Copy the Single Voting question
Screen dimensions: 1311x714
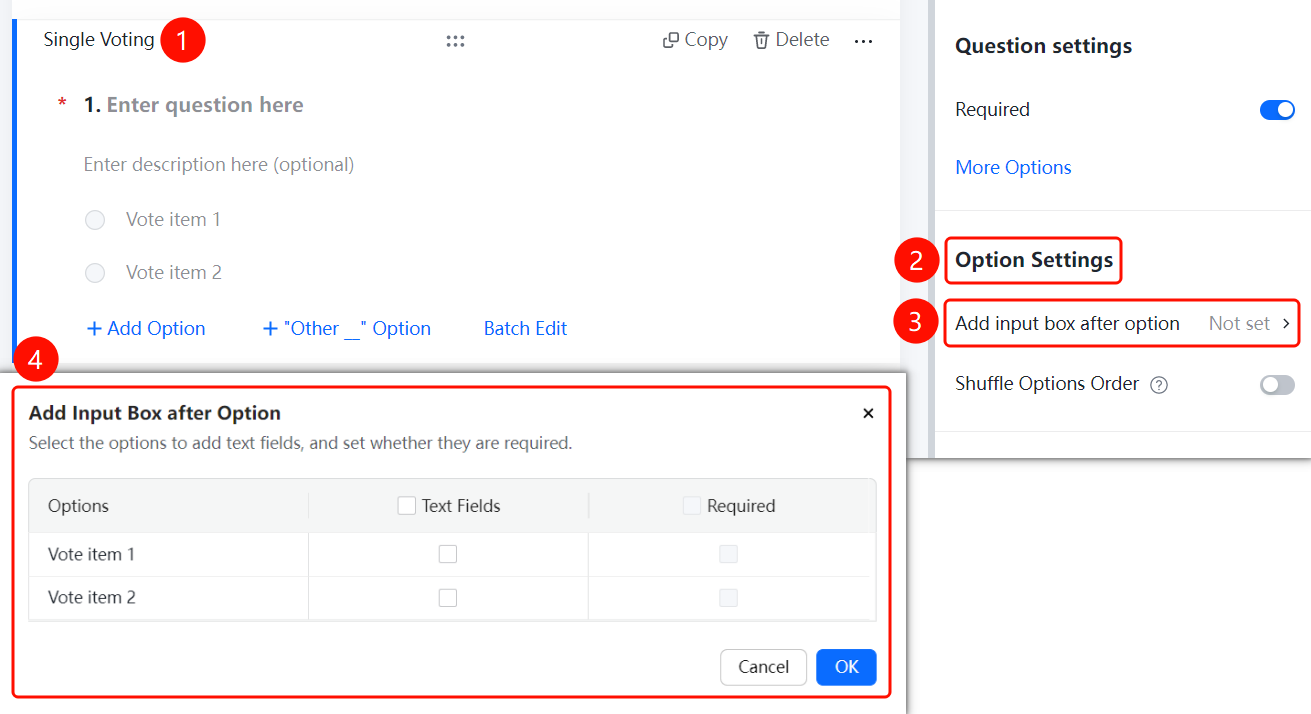[x=695, y=40]
